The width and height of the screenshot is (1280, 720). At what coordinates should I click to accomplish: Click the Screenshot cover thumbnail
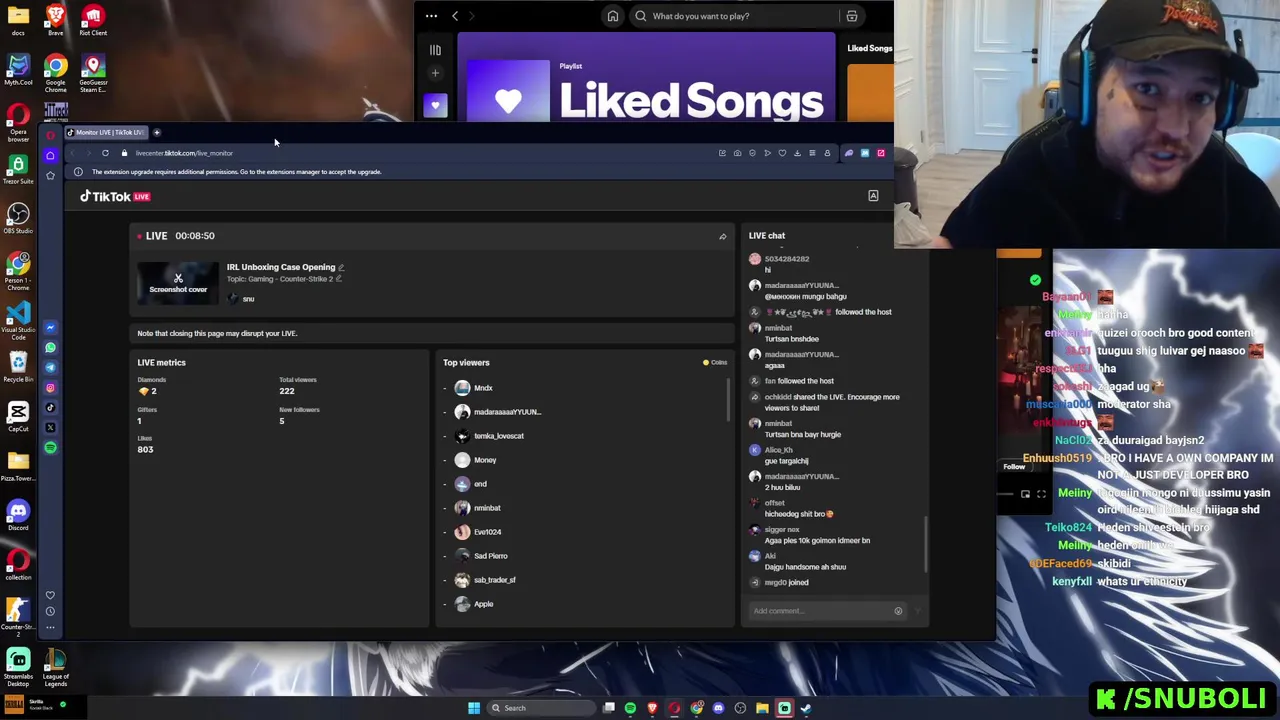pyautogui.click(x=178, y=284)
